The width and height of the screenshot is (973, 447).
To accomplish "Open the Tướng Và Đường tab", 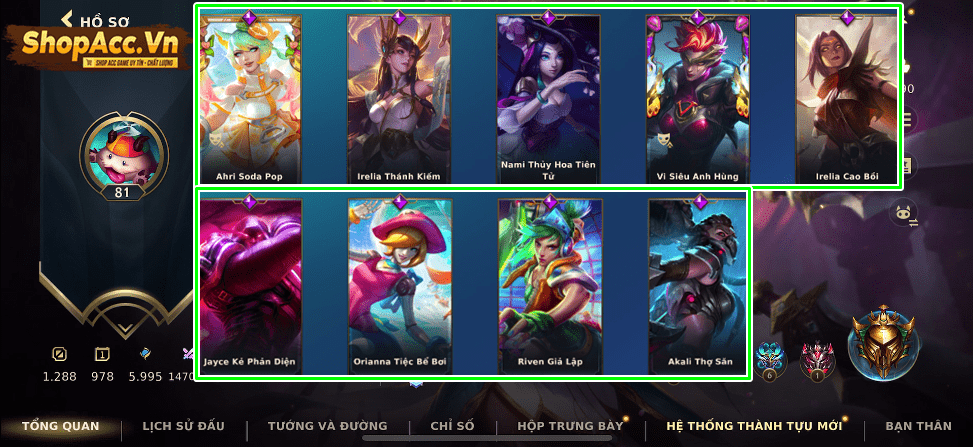I will (328, 426).
